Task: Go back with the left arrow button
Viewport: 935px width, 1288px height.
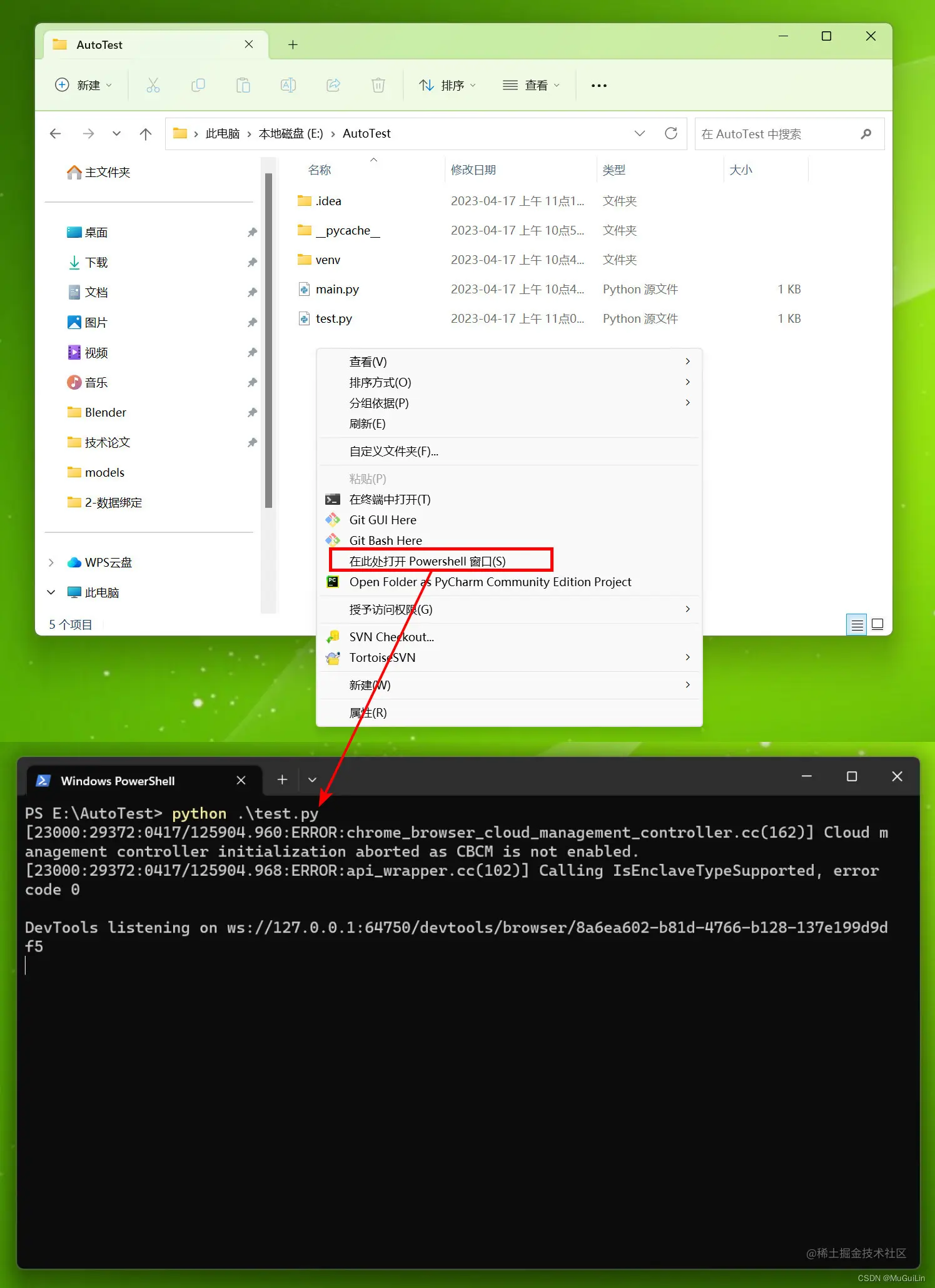Action: (x=56, y=133)
